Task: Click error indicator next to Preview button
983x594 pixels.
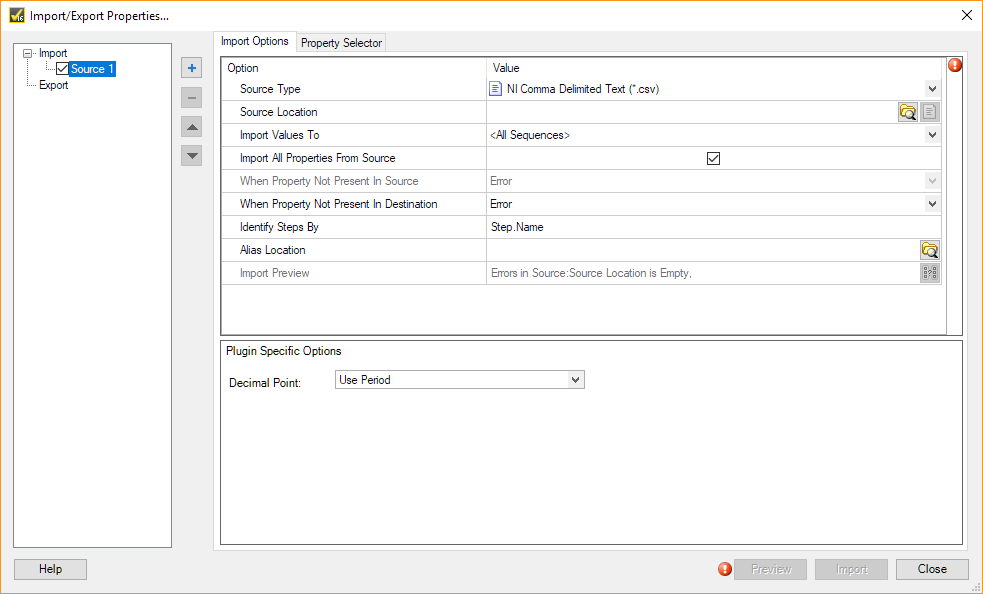Action: [x=725, y=569]
